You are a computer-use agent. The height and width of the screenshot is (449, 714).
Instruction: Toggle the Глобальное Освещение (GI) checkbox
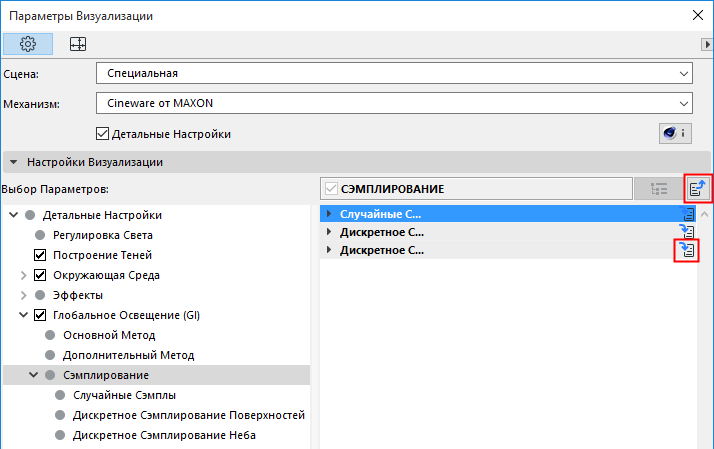(x=41, y=315)
